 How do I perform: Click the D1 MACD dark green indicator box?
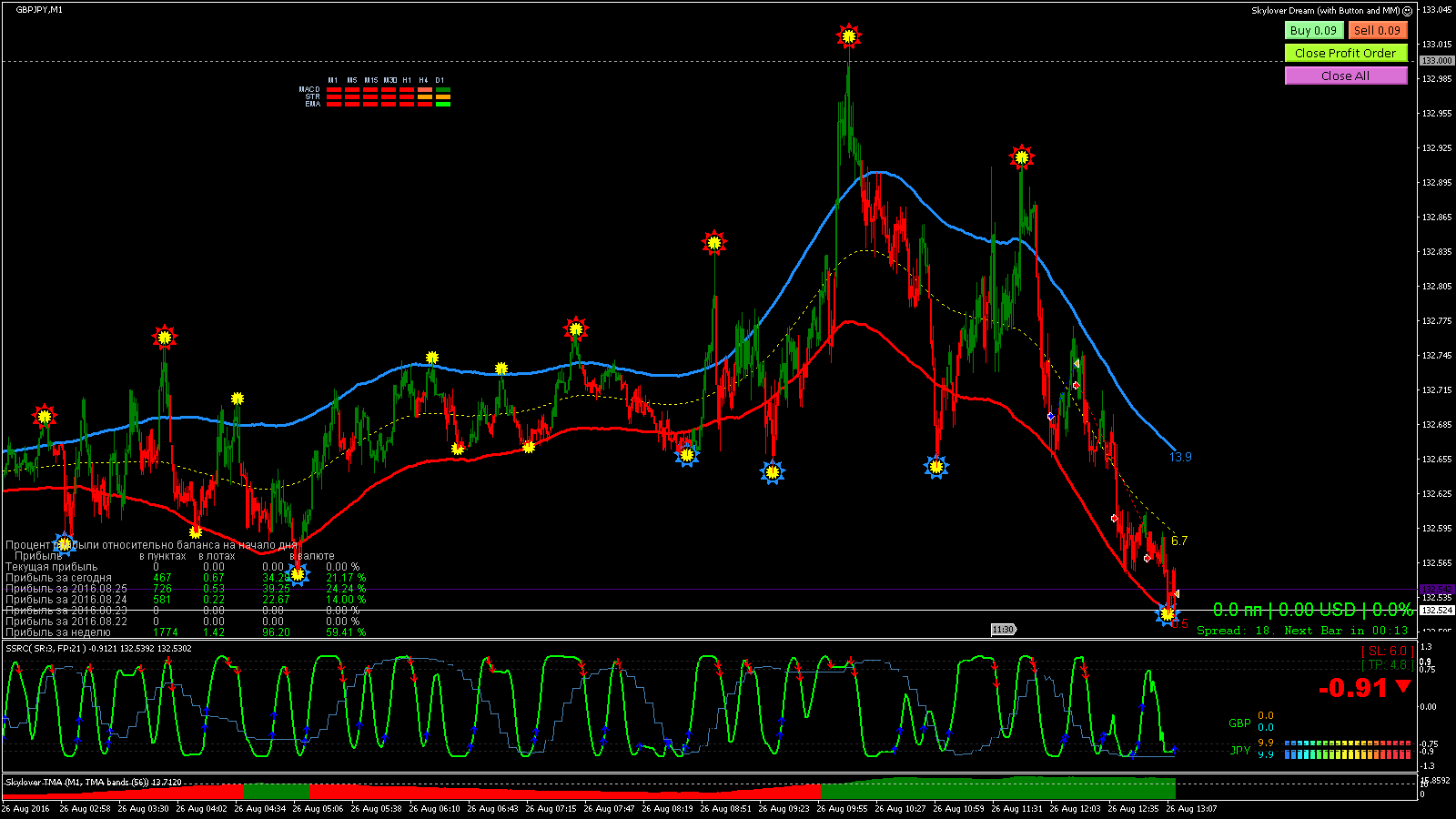443,90
